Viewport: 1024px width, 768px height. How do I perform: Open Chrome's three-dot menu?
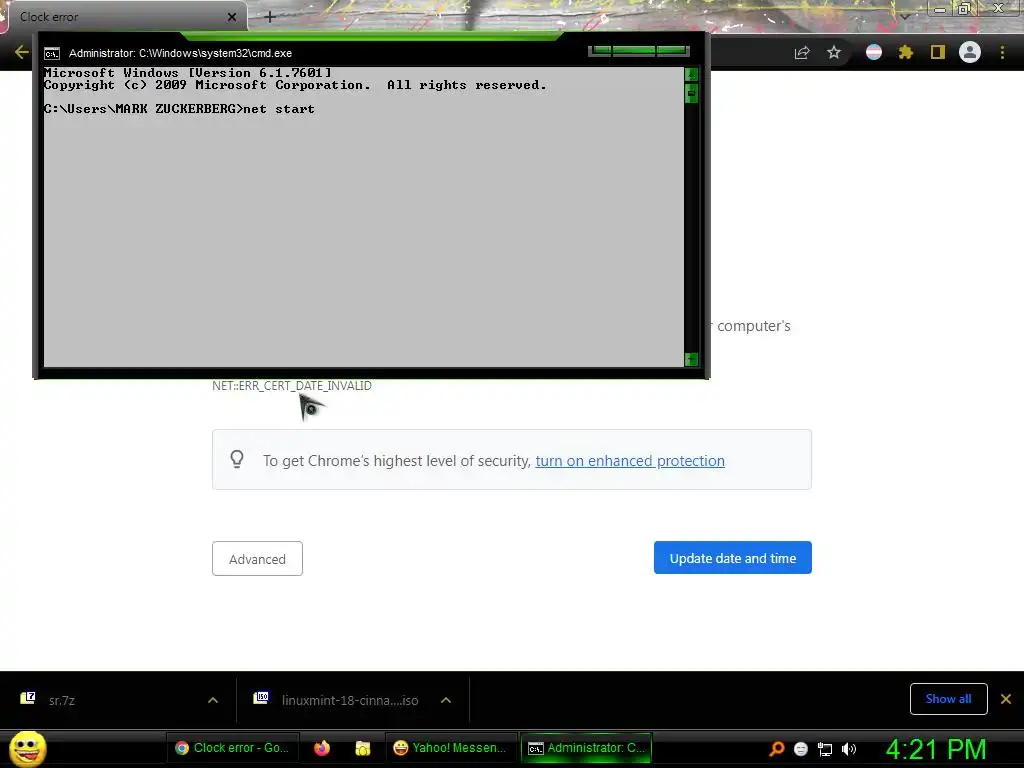click(x=1002, y=52)
